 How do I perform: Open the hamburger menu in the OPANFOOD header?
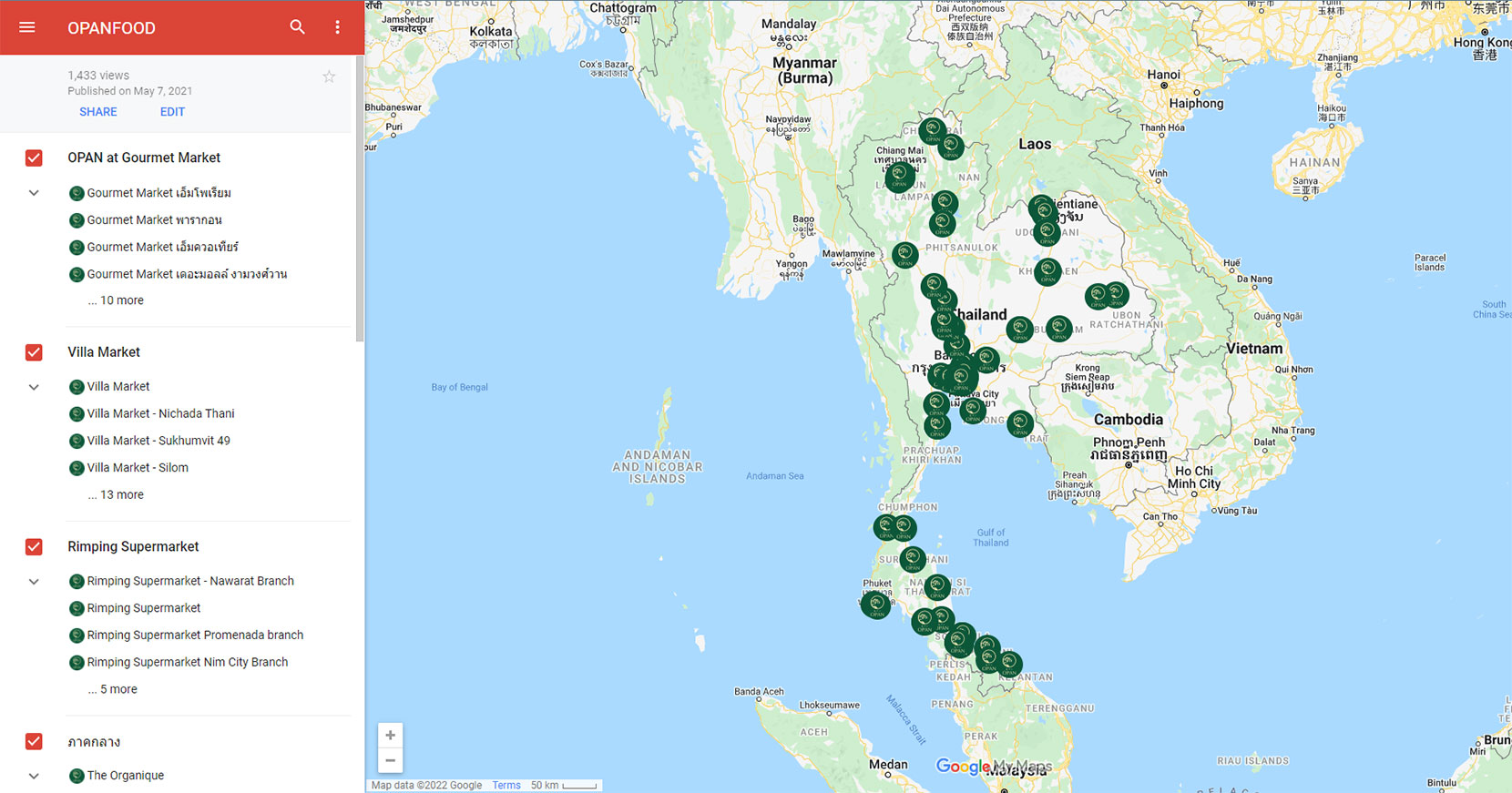(27, 27)
